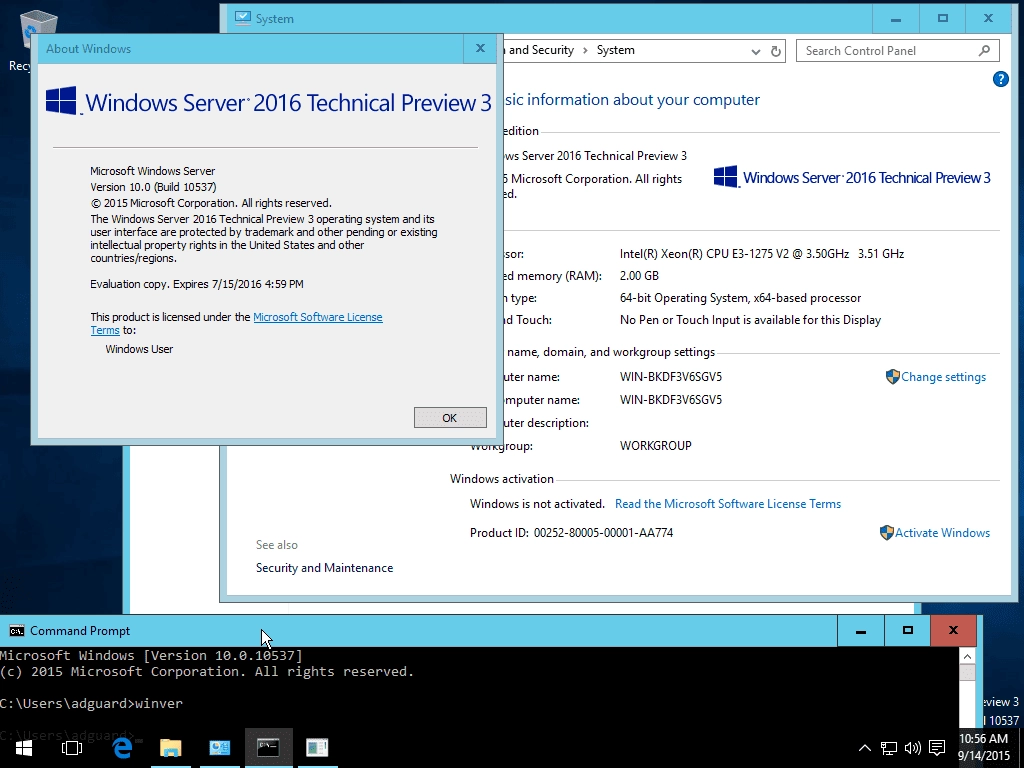Open Read the Microsoft Software License Terms

pyautogui.click(x=728, y=504)
